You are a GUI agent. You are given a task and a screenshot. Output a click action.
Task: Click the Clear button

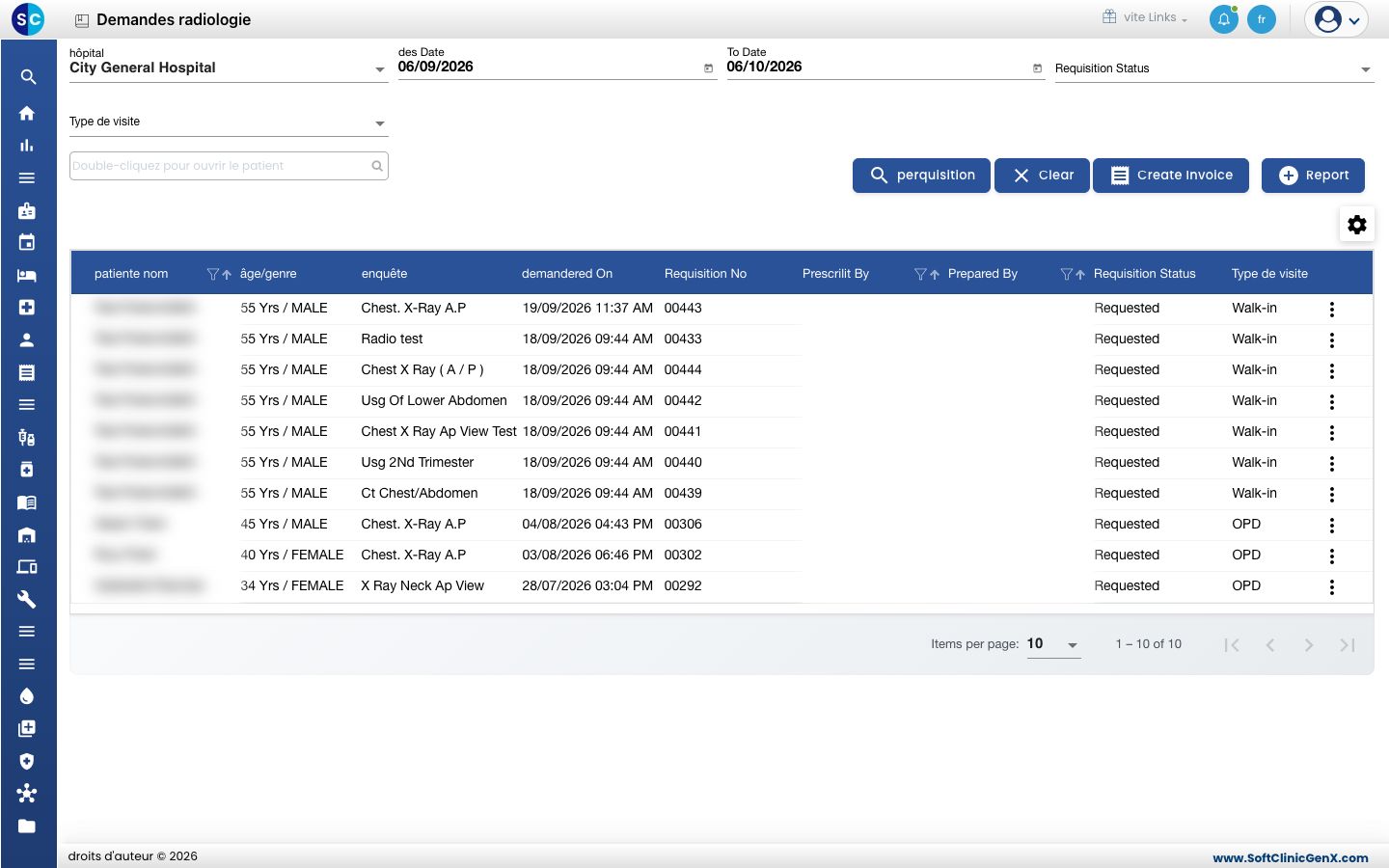[1042, 176]
